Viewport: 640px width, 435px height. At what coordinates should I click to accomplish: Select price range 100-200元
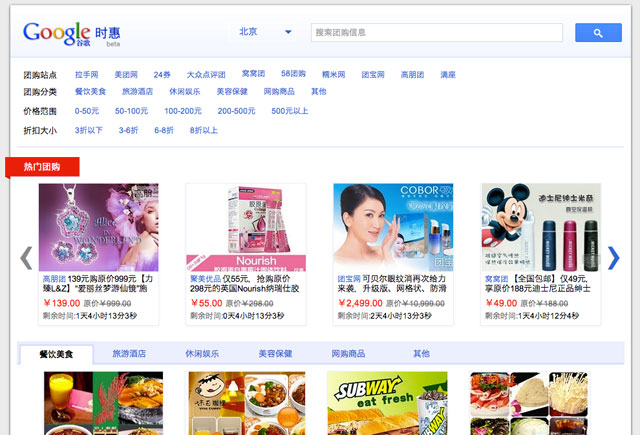click(183, 111)
